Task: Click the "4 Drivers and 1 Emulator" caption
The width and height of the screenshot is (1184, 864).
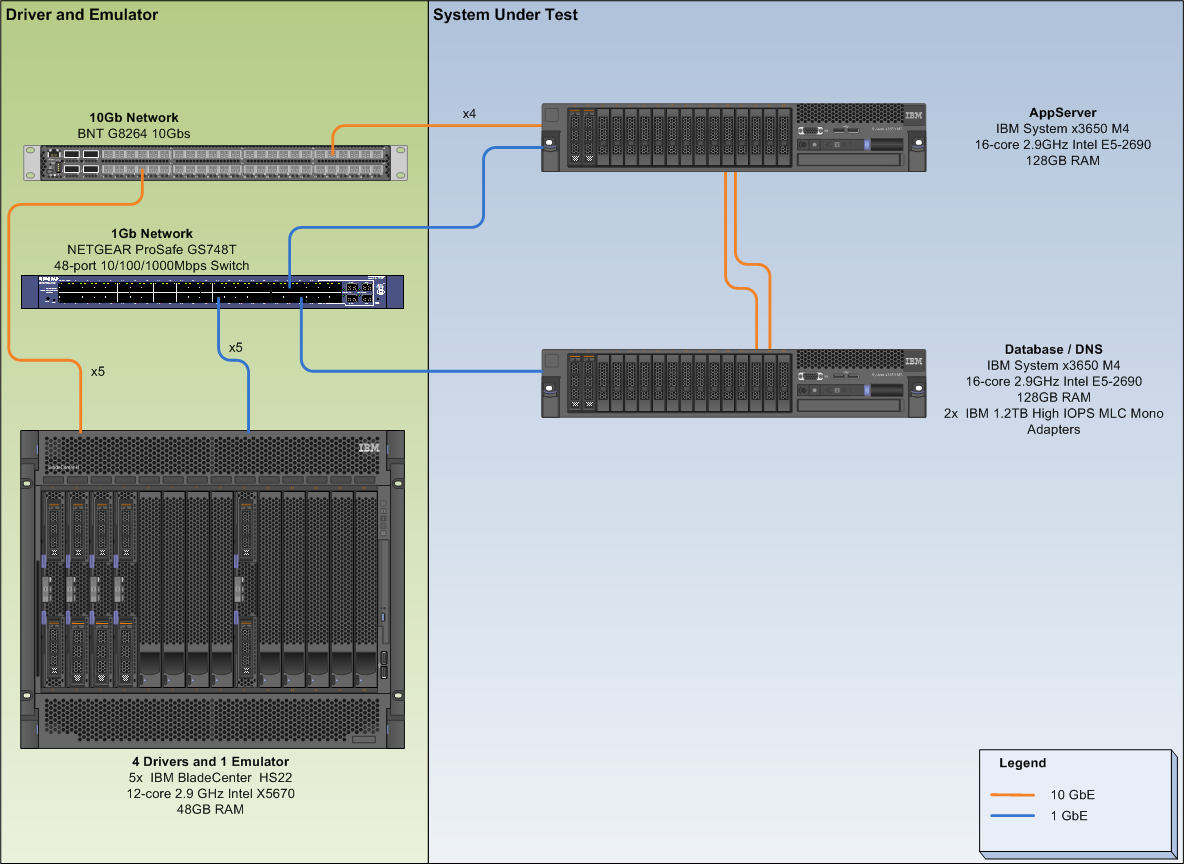Action: [x=211, y=762]
